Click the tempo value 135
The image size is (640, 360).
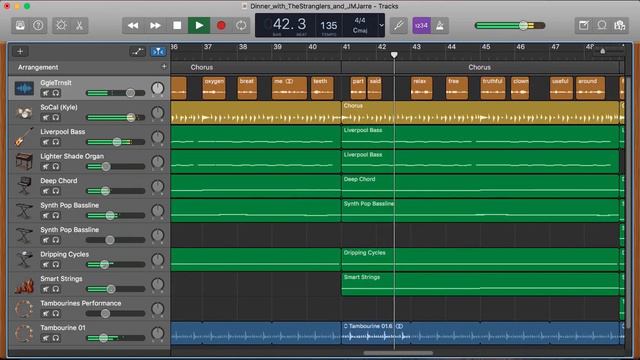coord(329,26)
